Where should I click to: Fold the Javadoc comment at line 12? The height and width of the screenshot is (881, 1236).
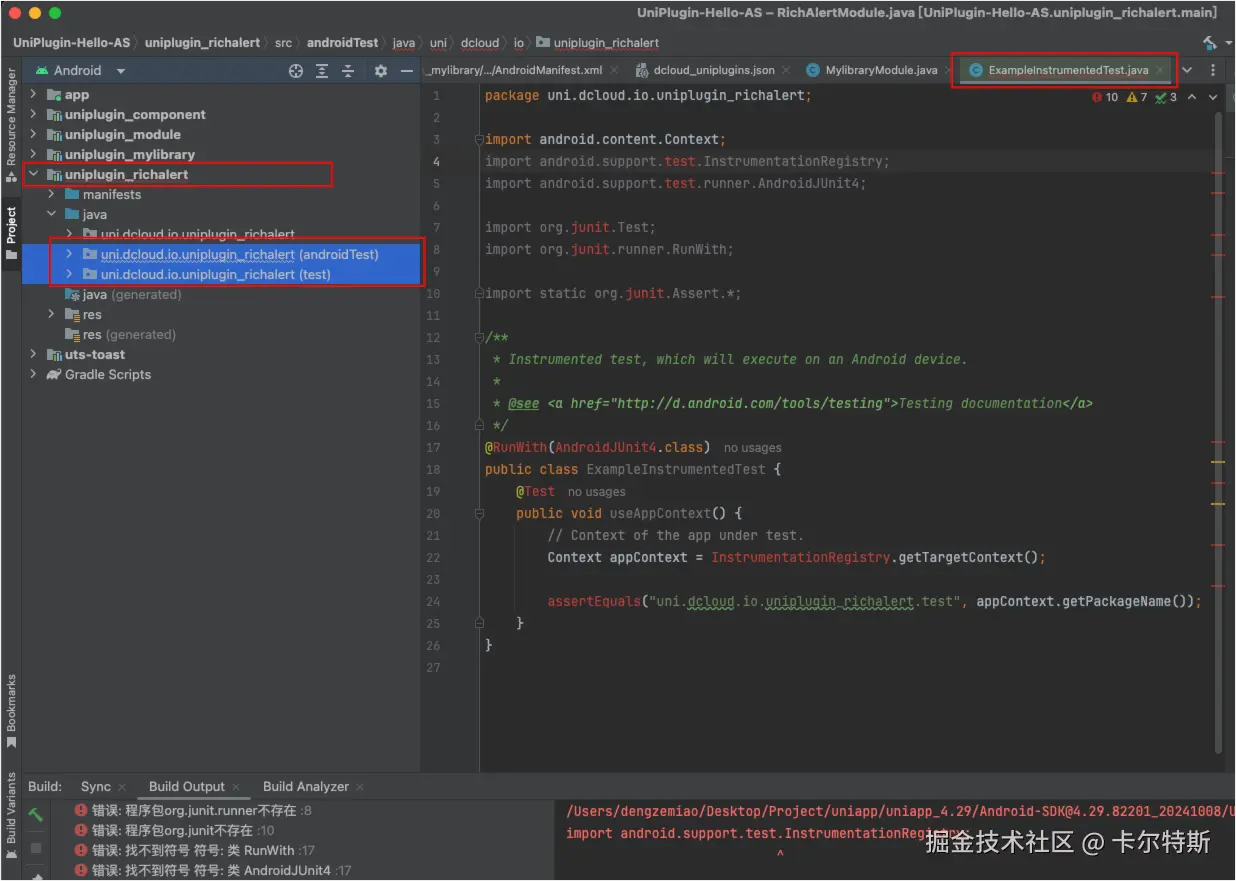479,338
